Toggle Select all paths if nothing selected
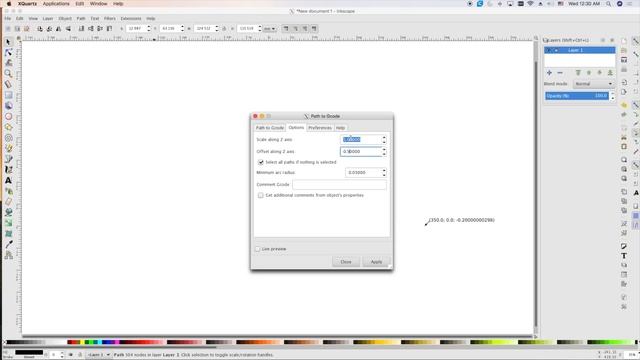This screenshot has width=640, height=360. (x=260, y=162)
